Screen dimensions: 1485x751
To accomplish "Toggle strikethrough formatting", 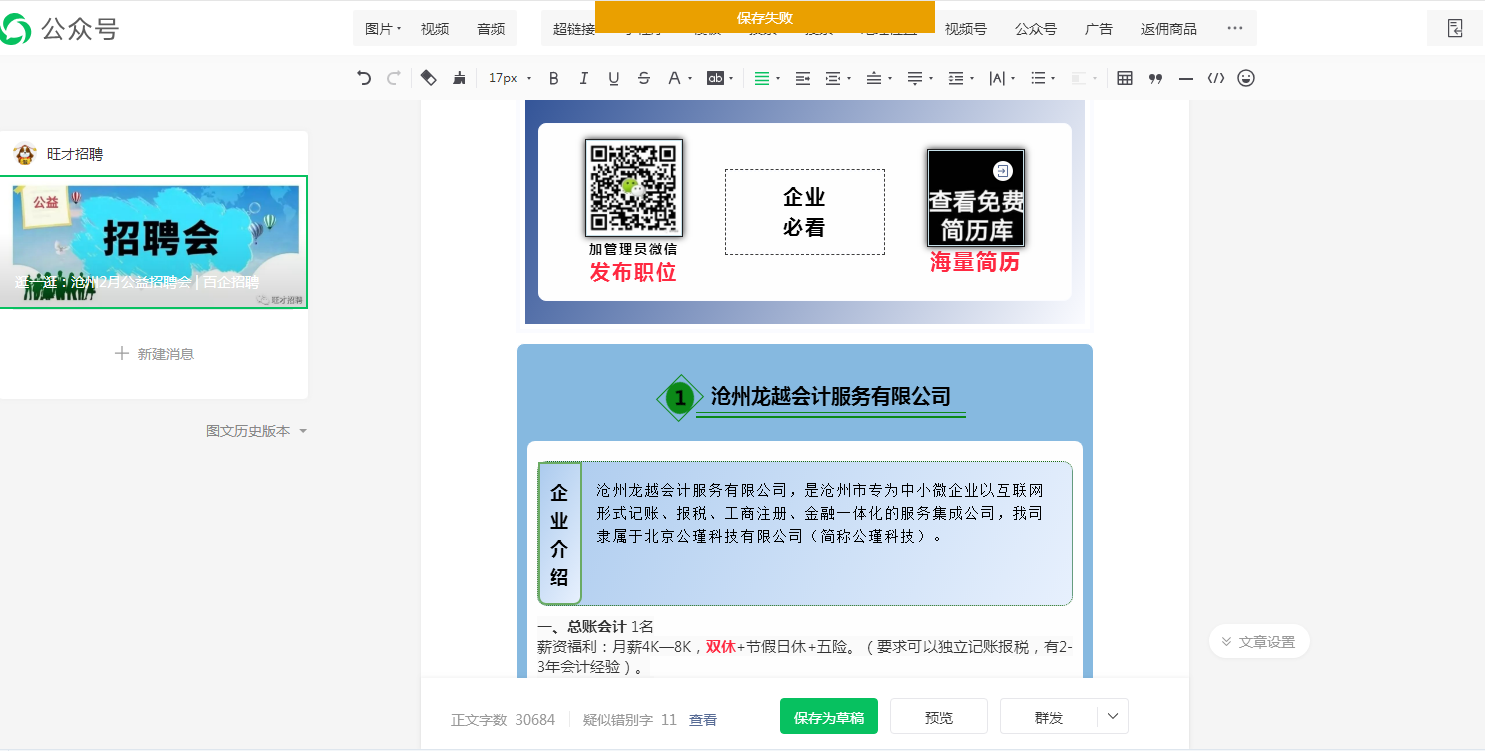I will click(x=644, y=78).
